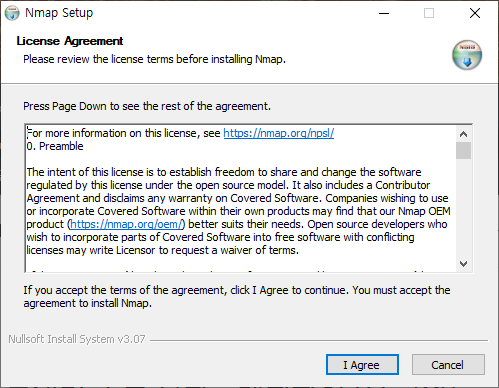Image resolution: width=499 pixels, height=388 pixels.
Task: Click the 'Nullsoft Install System v3.07' label
Action: click(x=77, y=339)
